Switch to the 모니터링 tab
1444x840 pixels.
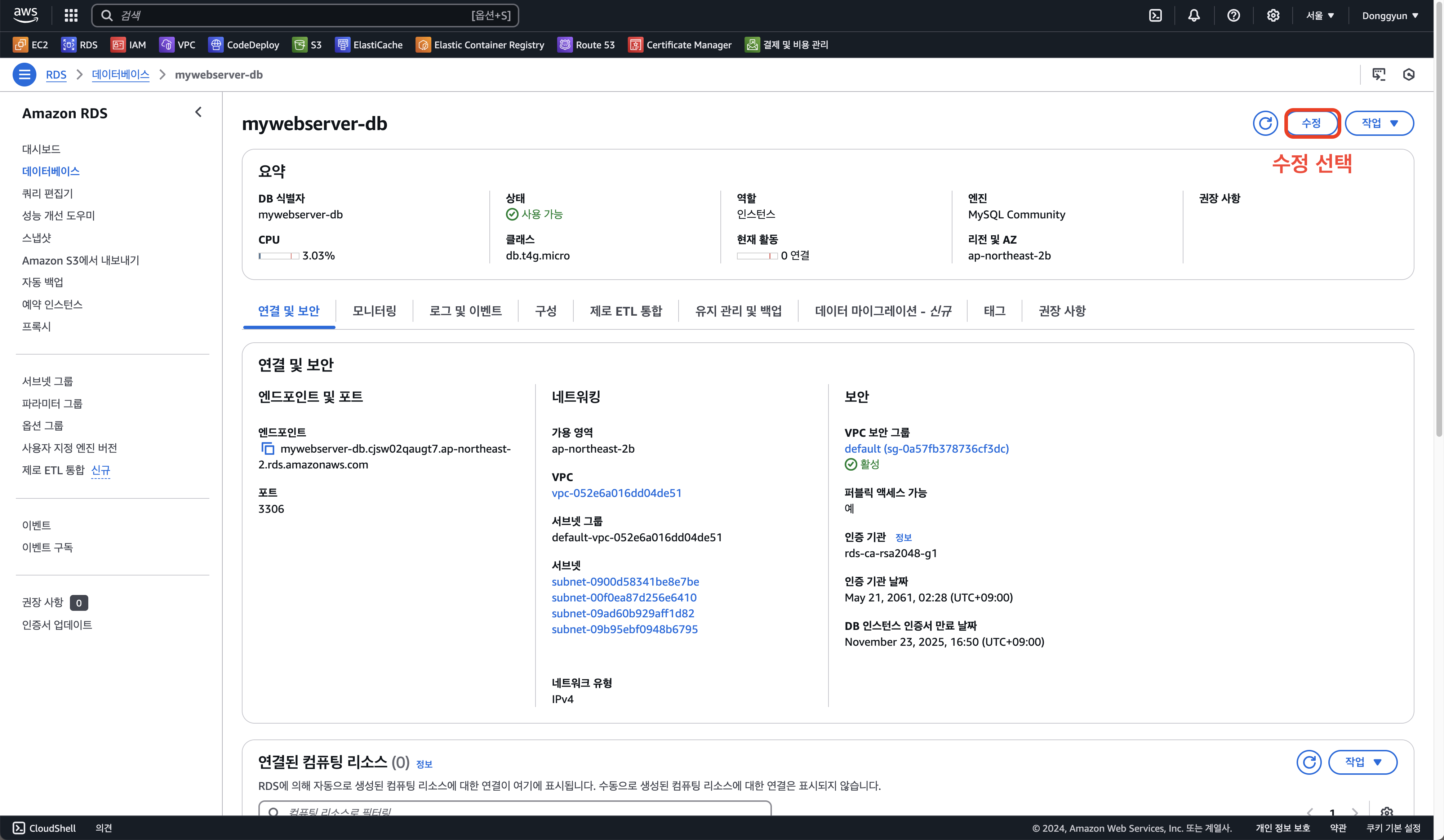point(374,311)
